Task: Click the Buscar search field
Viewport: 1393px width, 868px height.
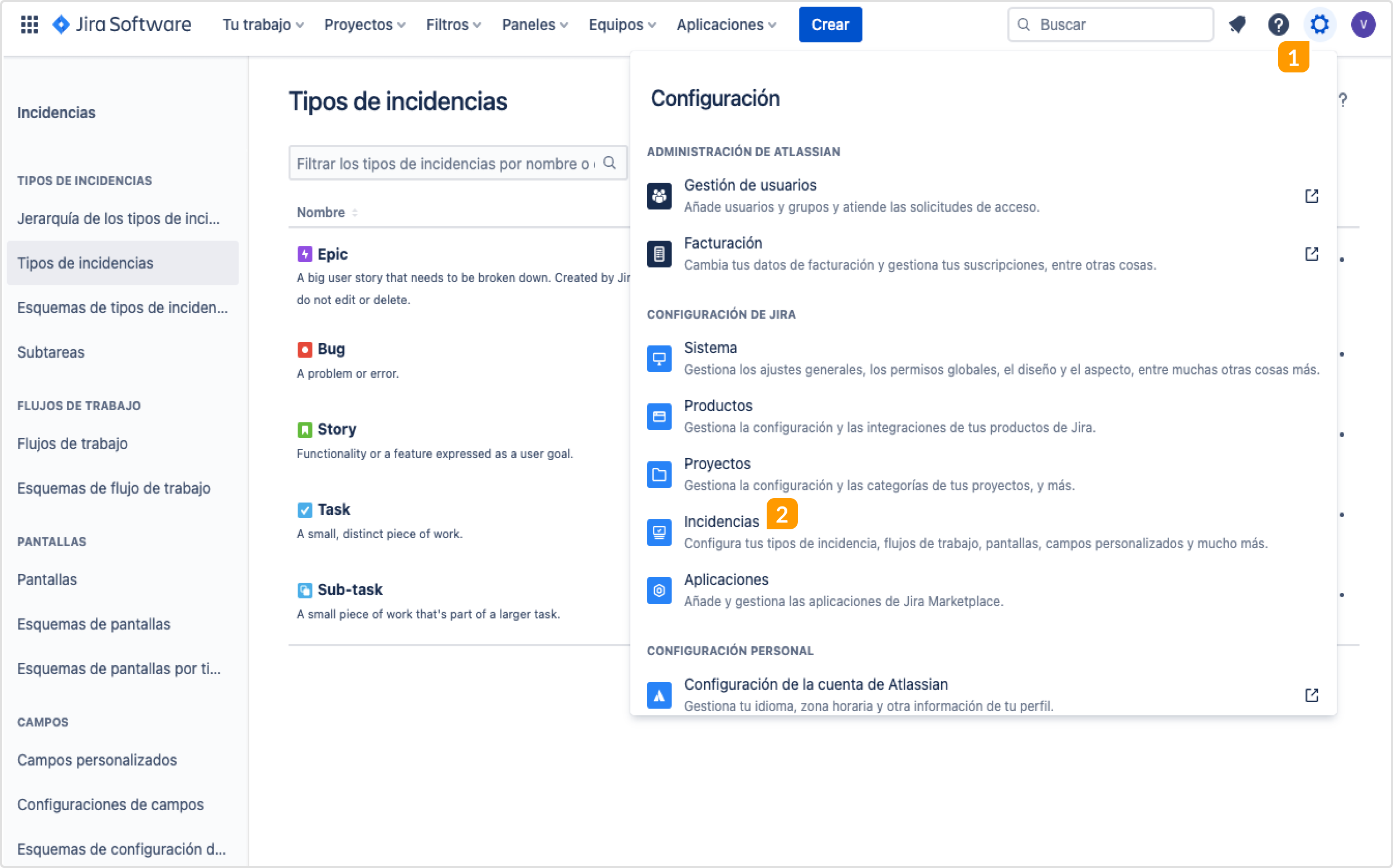Action: tap(1110, 25)
